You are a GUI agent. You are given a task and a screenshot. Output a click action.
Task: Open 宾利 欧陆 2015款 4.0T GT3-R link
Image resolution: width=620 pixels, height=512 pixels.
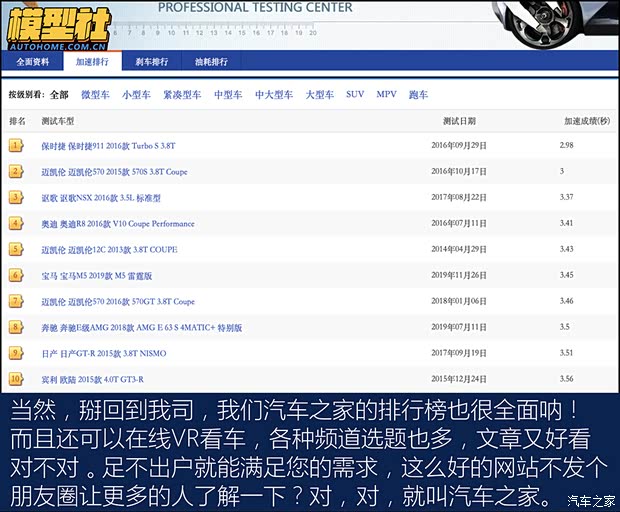(93, 380)
